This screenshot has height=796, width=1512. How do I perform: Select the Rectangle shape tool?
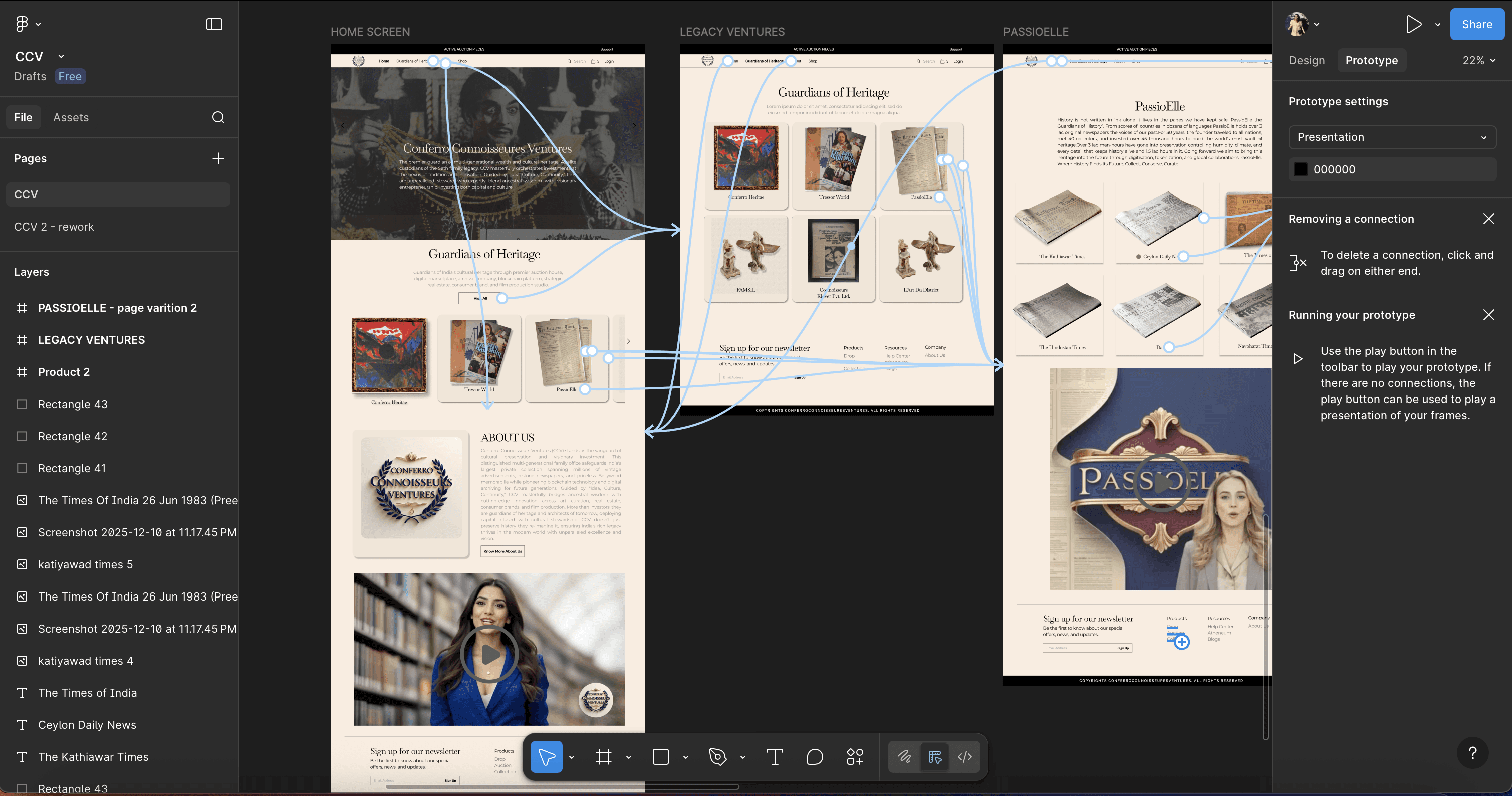(660, 756)
